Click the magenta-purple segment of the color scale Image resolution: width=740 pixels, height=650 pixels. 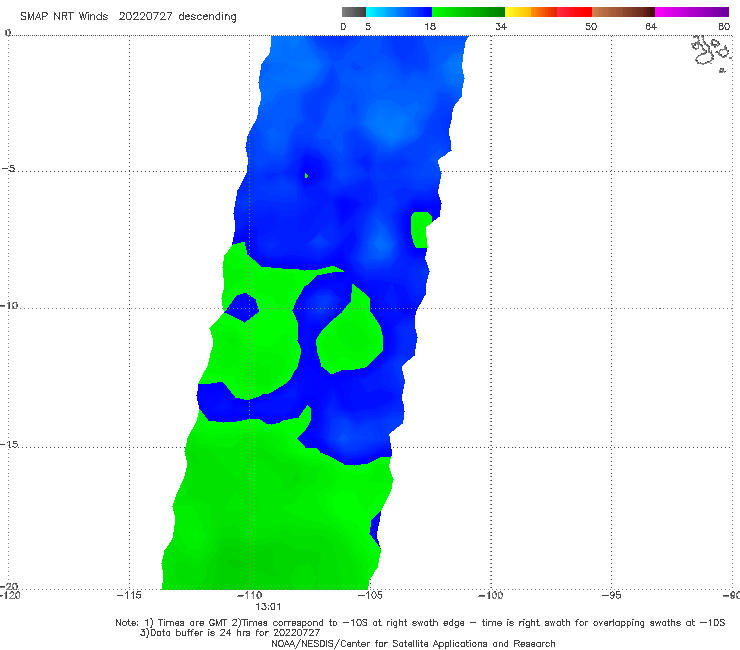(x=692, y=12)
